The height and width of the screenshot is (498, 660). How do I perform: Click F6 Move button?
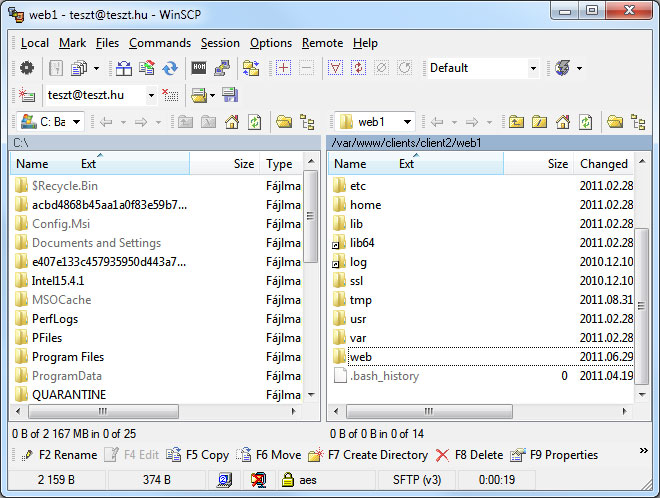pos(269,455)
